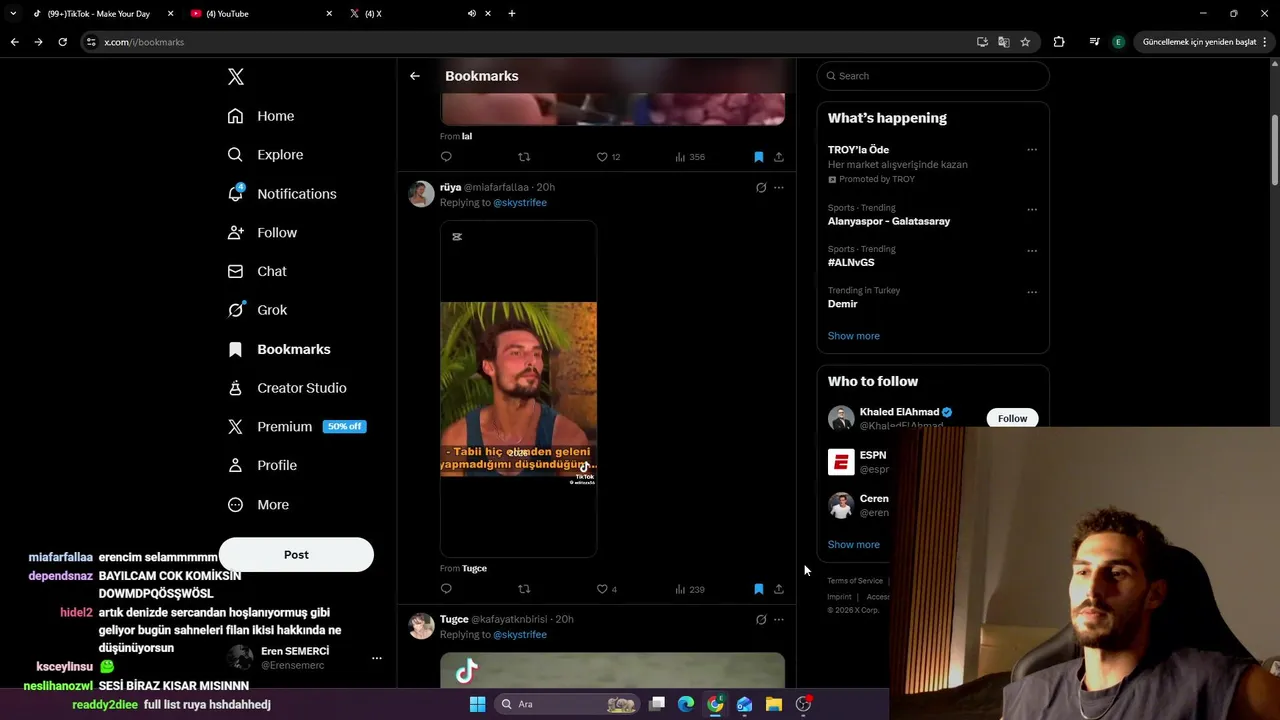Remove bookmark on rüya's post
1280x720 pixels.
click(x=759, y=589)
